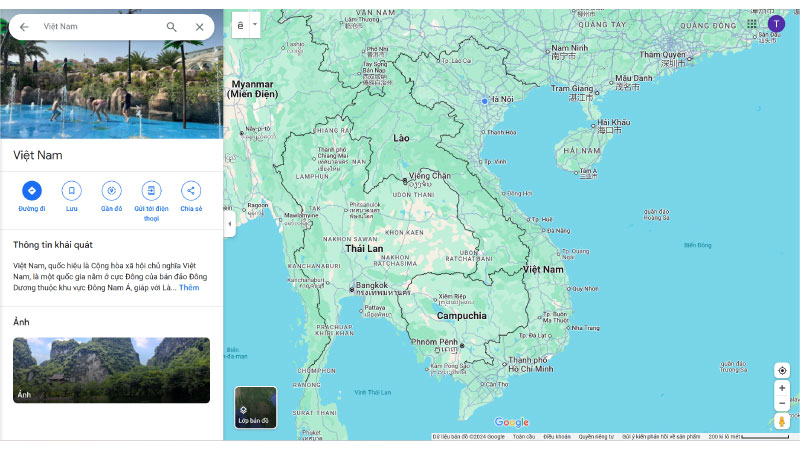Open the account avatar T

pos(776,23)
